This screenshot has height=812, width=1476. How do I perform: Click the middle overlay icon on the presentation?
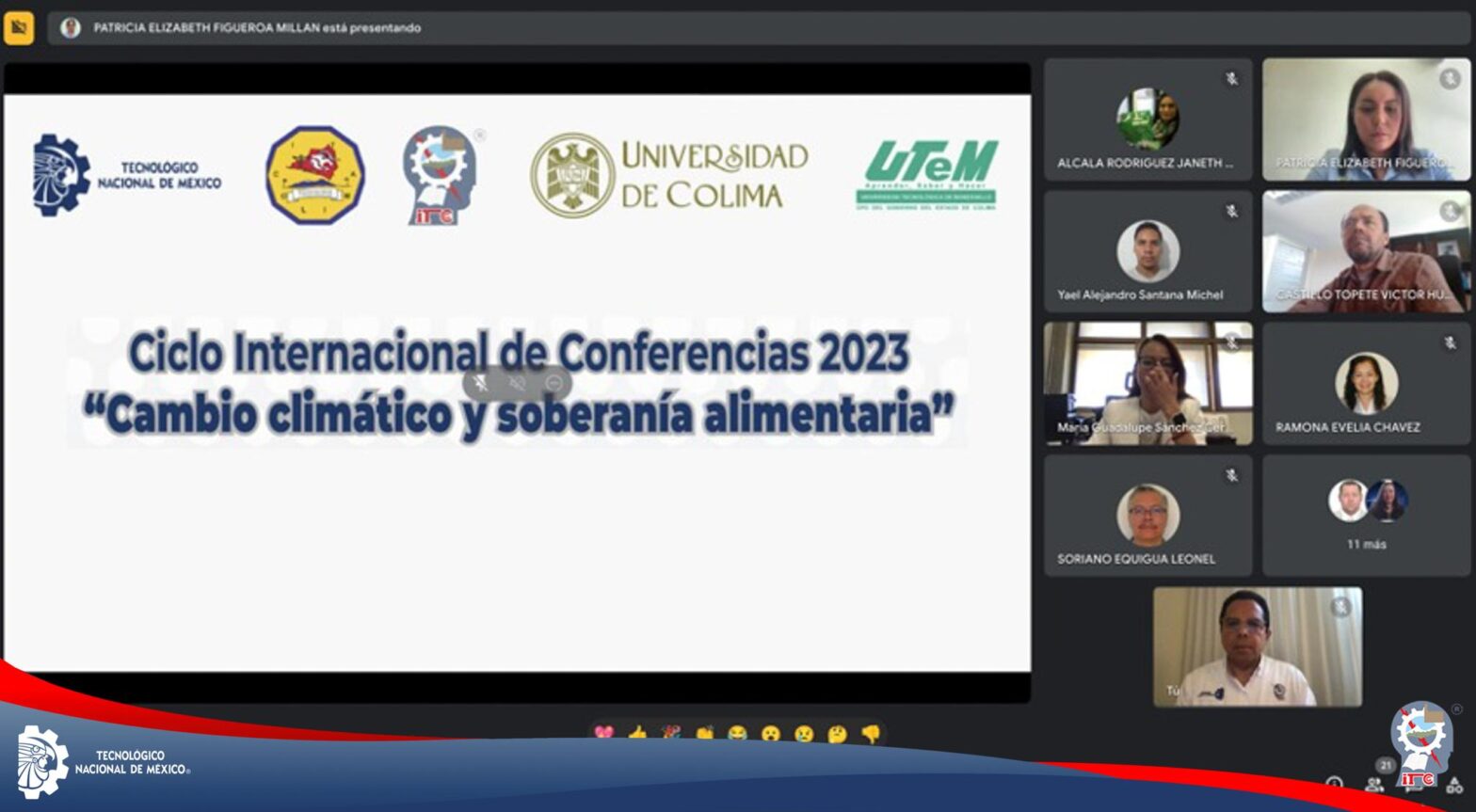tap(517, 383)
